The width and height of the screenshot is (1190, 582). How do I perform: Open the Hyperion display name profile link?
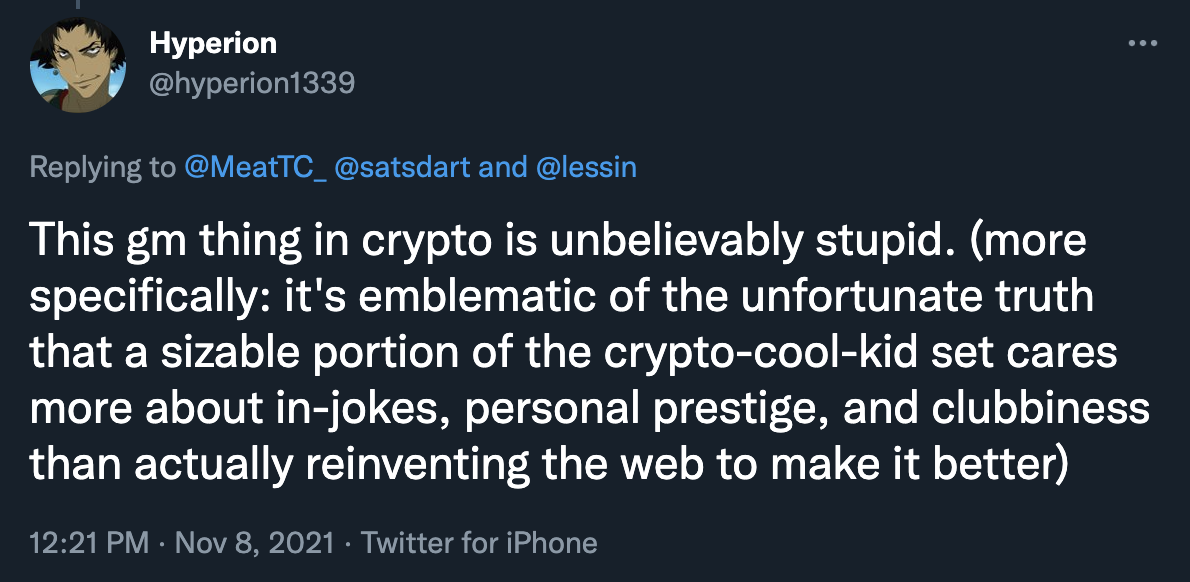[212, 43]
